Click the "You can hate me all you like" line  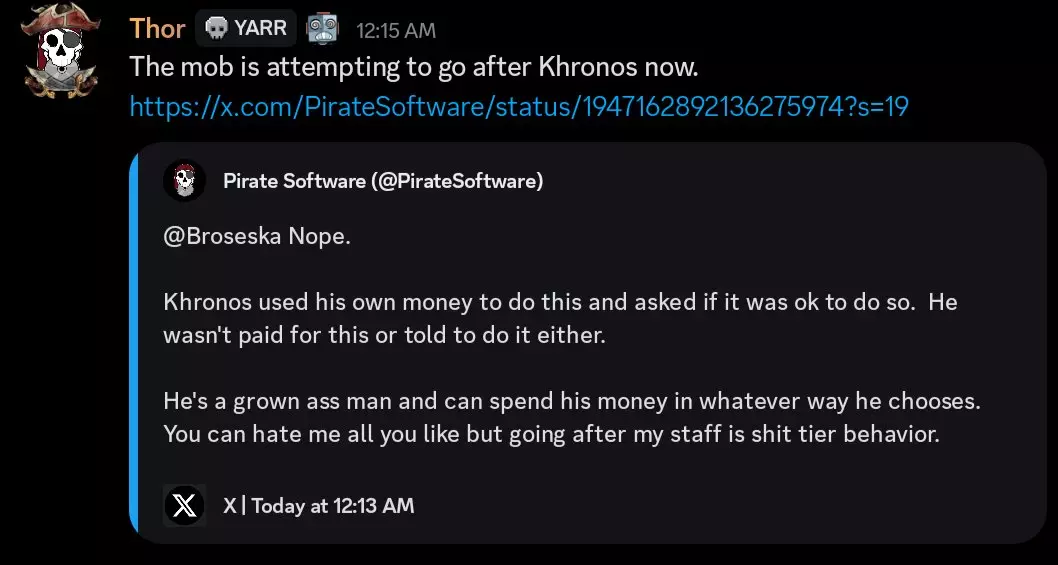pyautogui.click(x=551, y=434)
